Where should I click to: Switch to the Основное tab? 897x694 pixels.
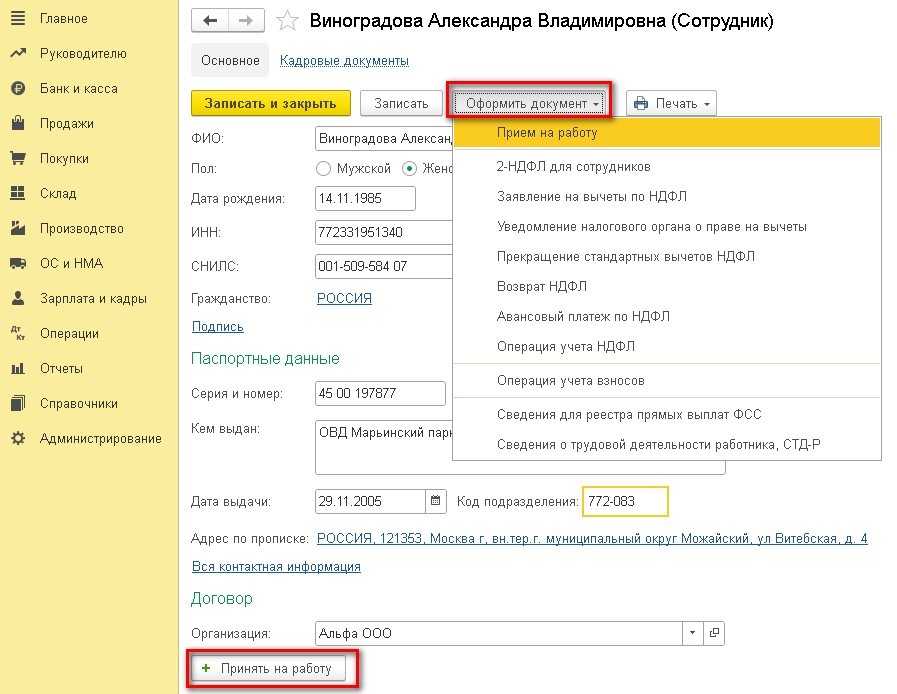pyautogui.click(x=230, y=60)
